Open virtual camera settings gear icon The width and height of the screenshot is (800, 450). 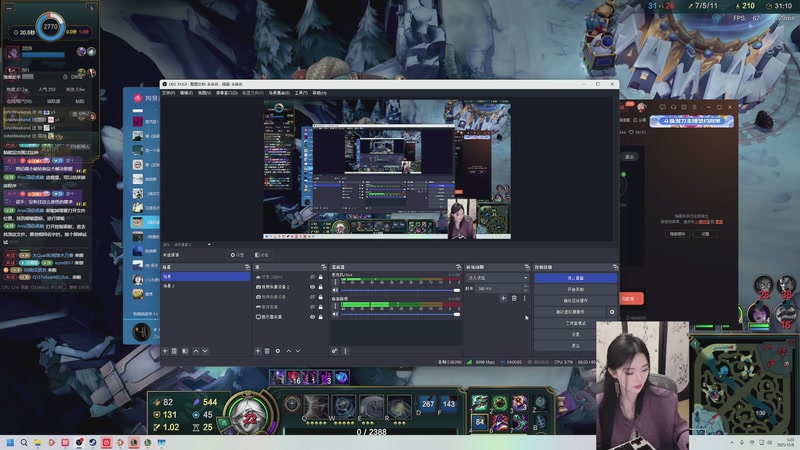[x=612, y=312]
